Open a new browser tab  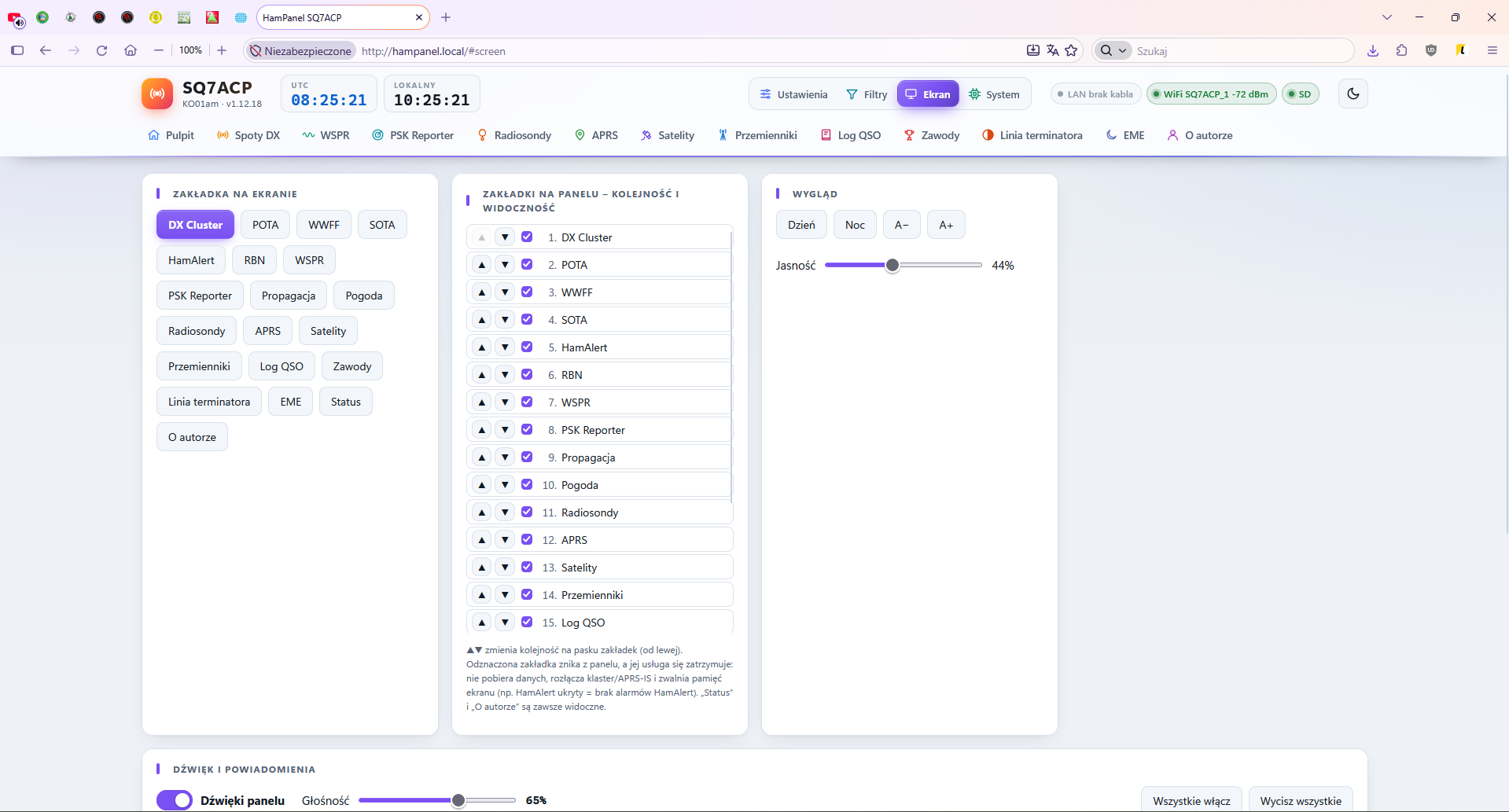pos(446,17)
